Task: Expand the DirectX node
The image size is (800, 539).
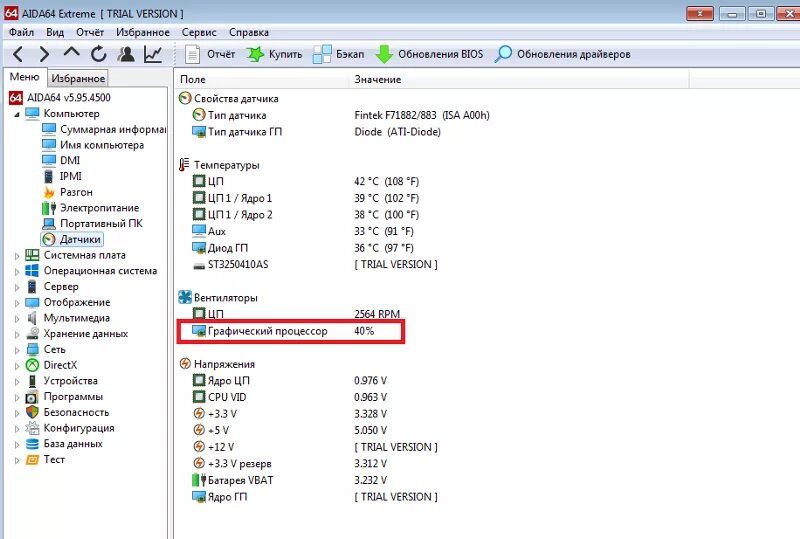Action: click(x=16, y=366)
